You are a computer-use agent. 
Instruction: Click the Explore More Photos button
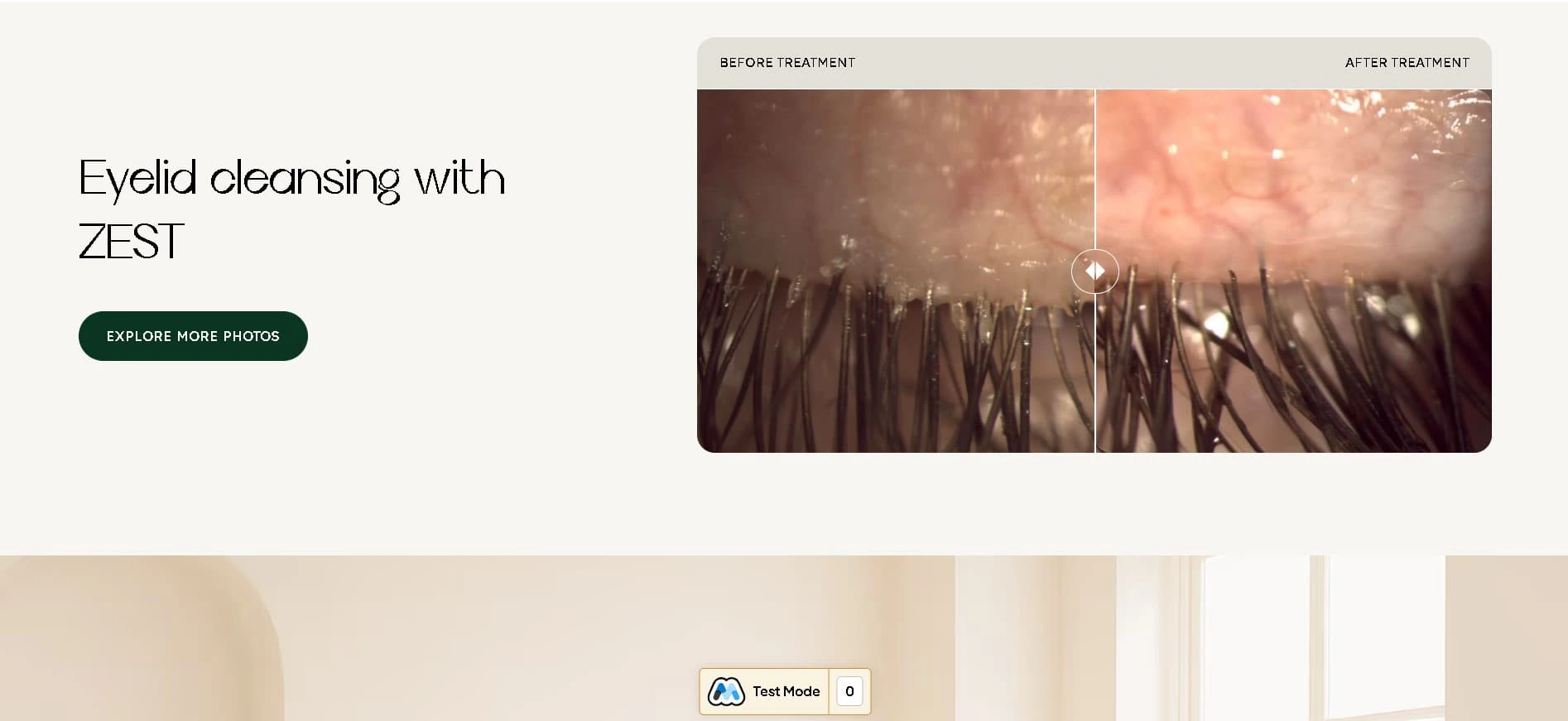point(193,336)
